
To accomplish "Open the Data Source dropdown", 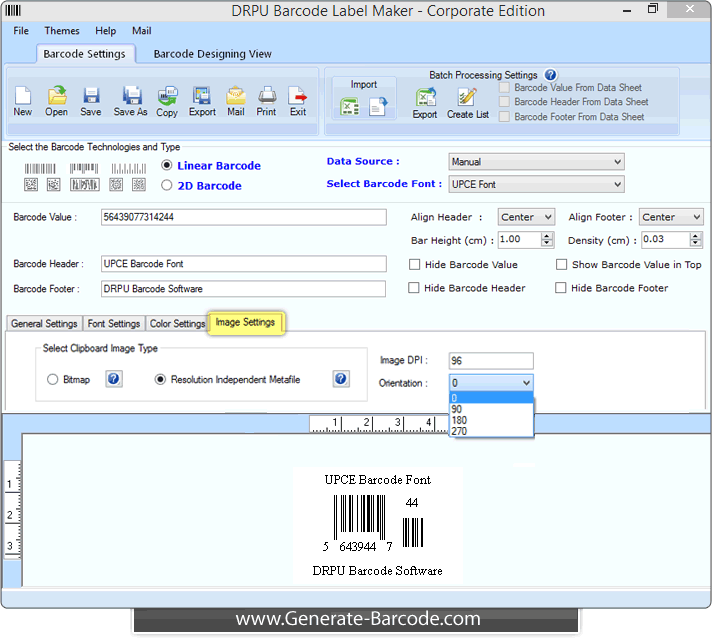I will pyautogui.click(x=536, y=162).
